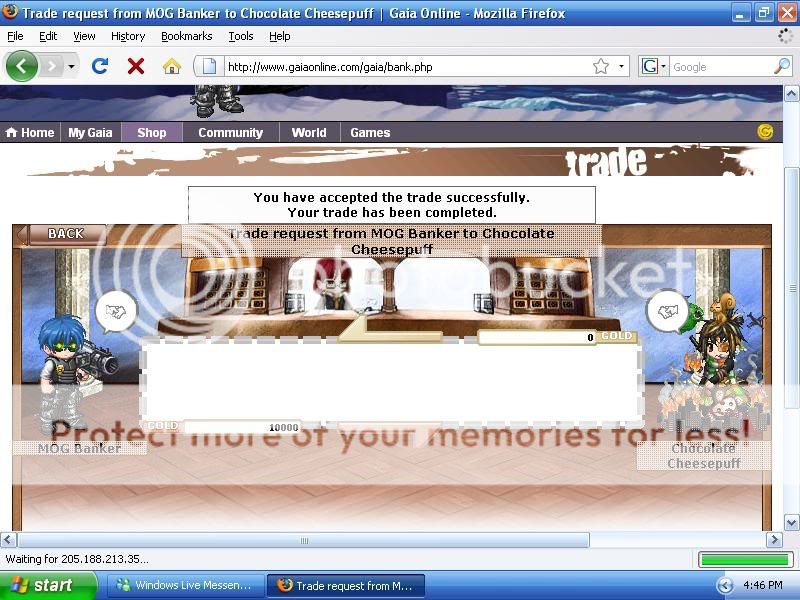The image size is (800, 600).
Task: Click the BACK button above the trade screen
Action: coord(64,232)
